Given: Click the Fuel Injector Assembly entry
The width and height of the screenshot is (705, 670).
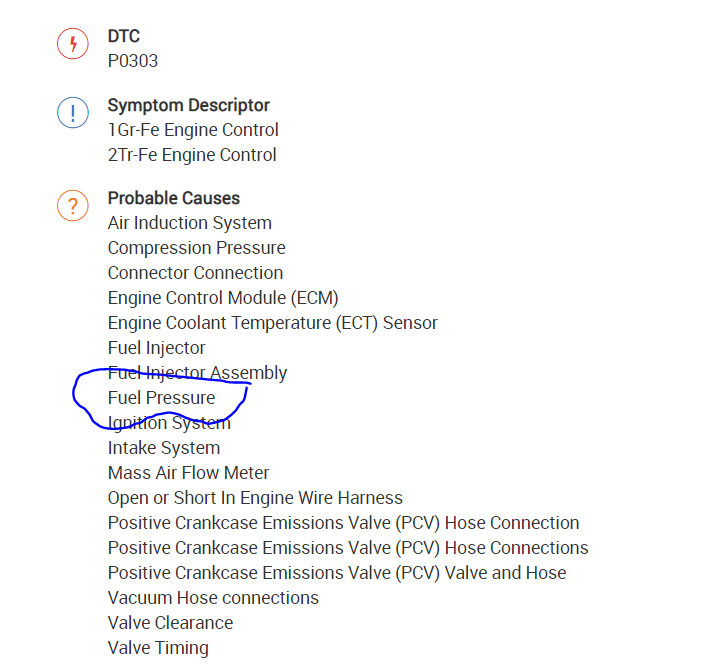Looking at the screenshot, I should pyautogui.click(x=198, y=373).
